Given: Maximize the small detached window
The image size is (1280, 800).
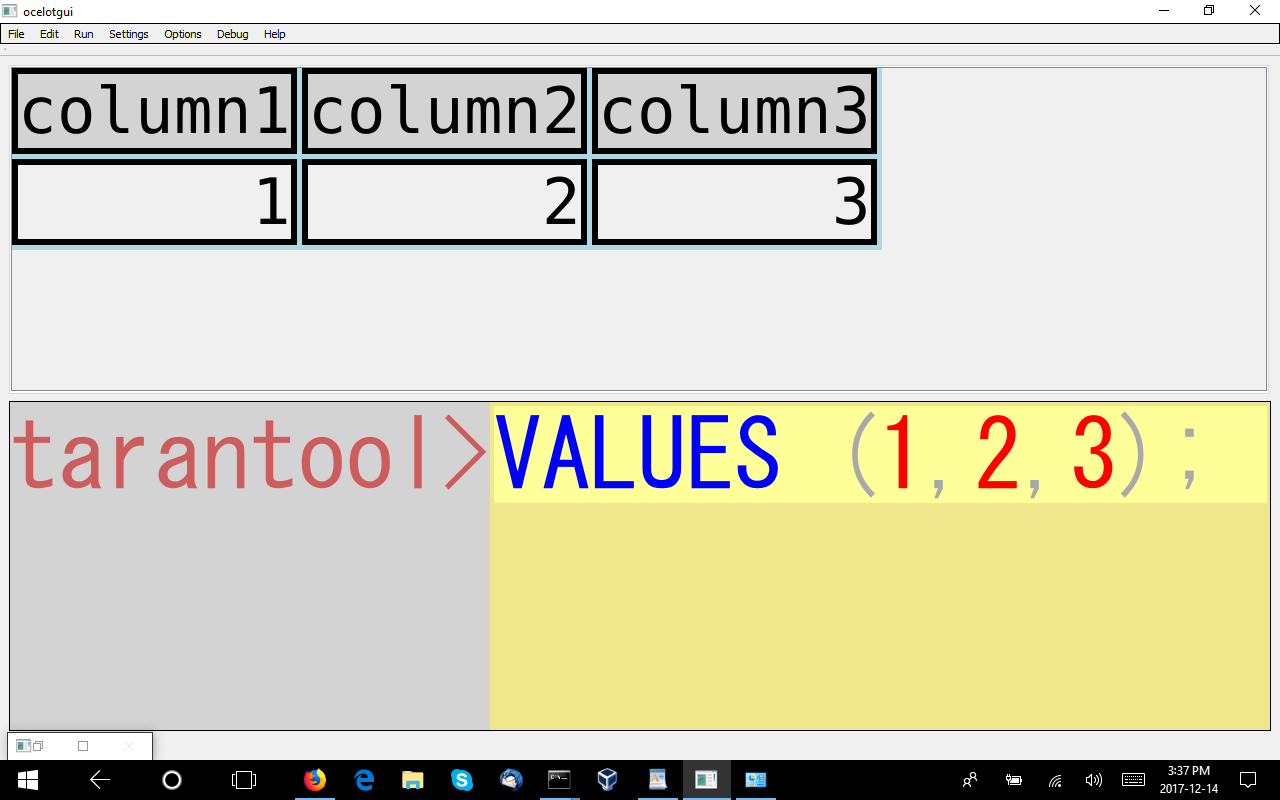Looking at the screenshot, I should point(83,746).
